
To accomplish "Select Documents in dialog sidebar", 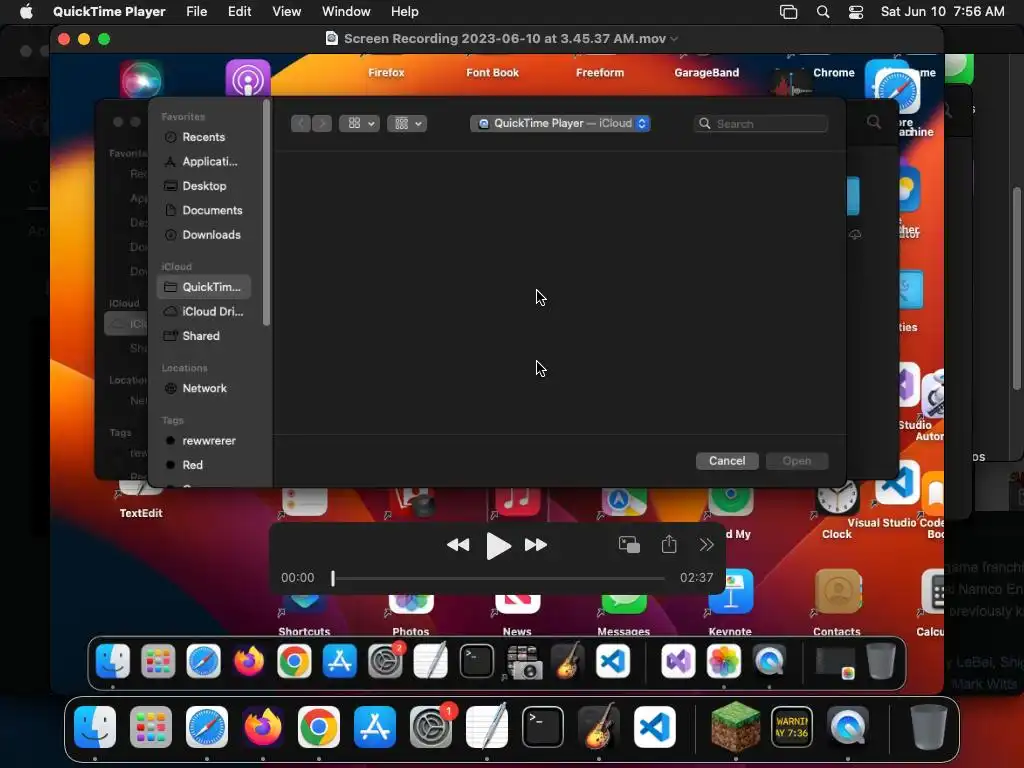I will [x=204, y=210].
